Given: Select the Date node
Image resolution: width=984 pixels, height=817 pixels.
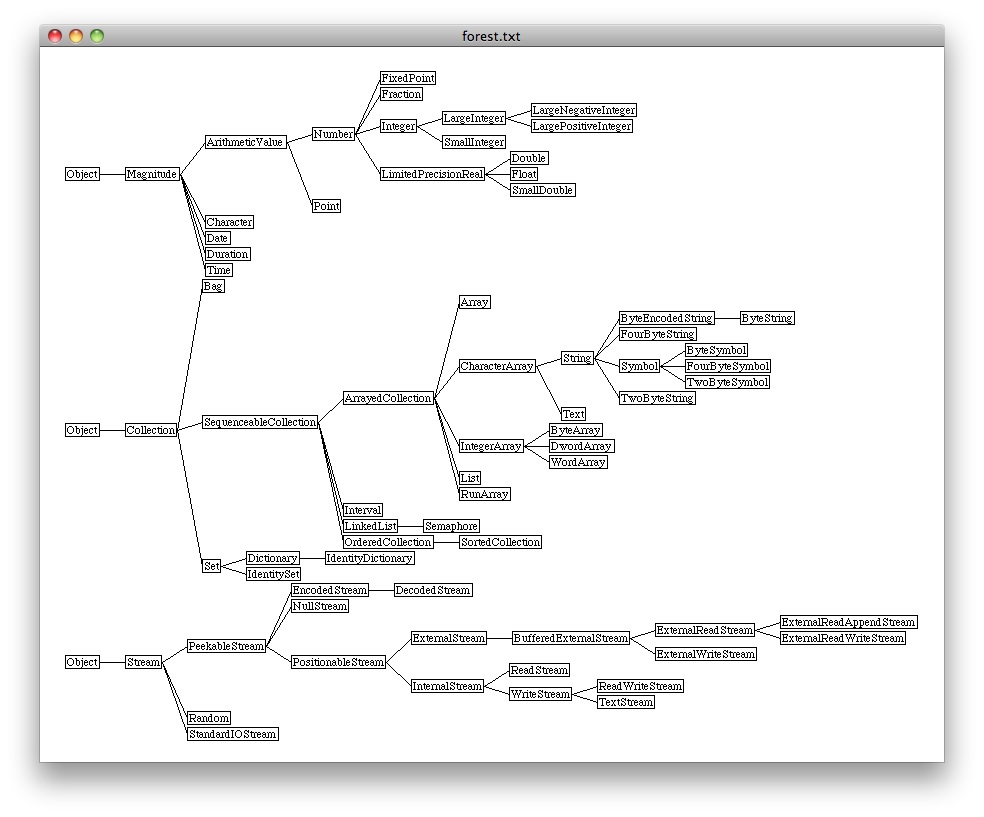Looking at the screenshot, I should 218,238.
